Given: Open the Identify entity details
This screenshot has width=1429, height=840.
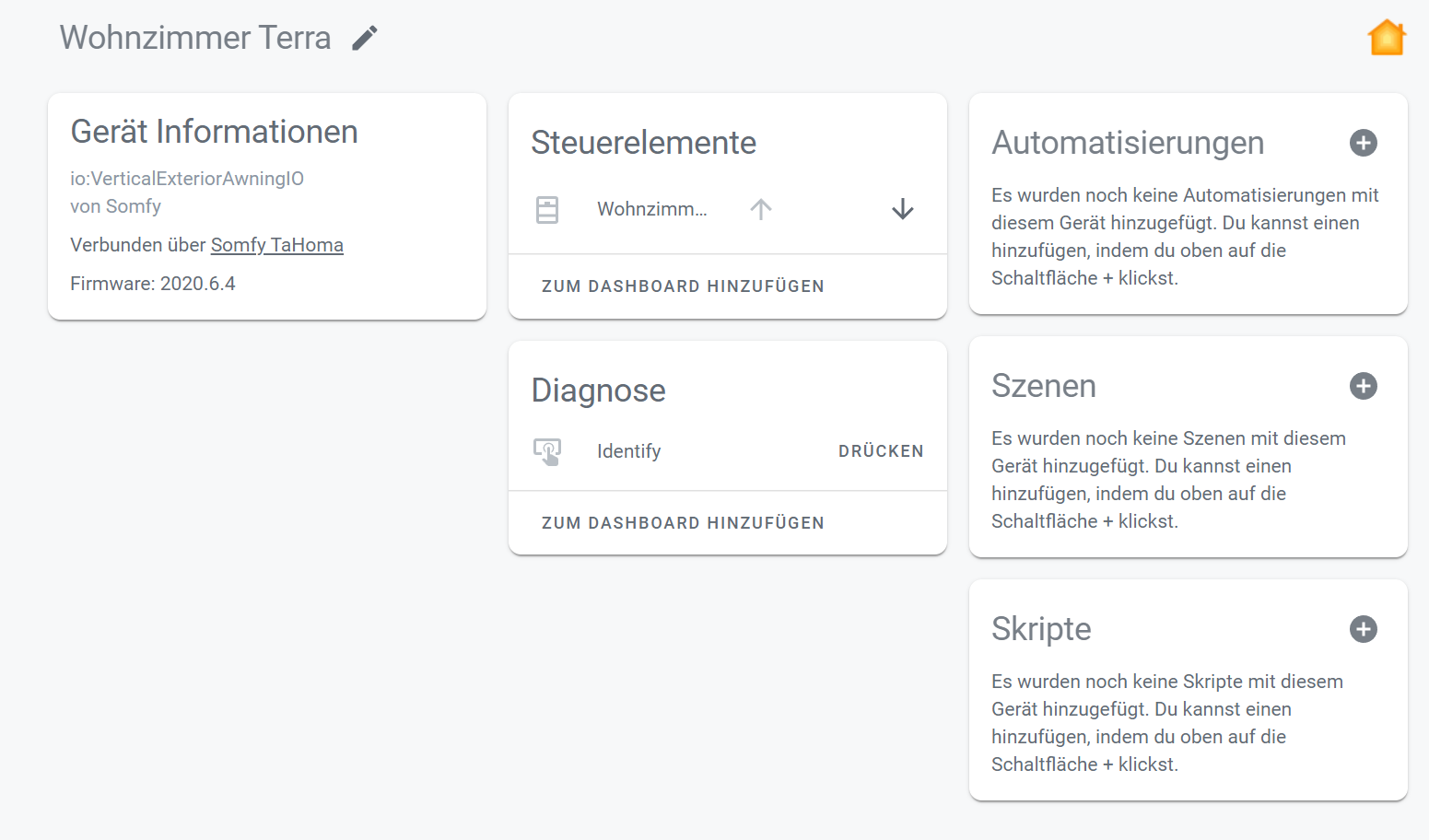Looking at the screenshot, I should click(629, 451).
